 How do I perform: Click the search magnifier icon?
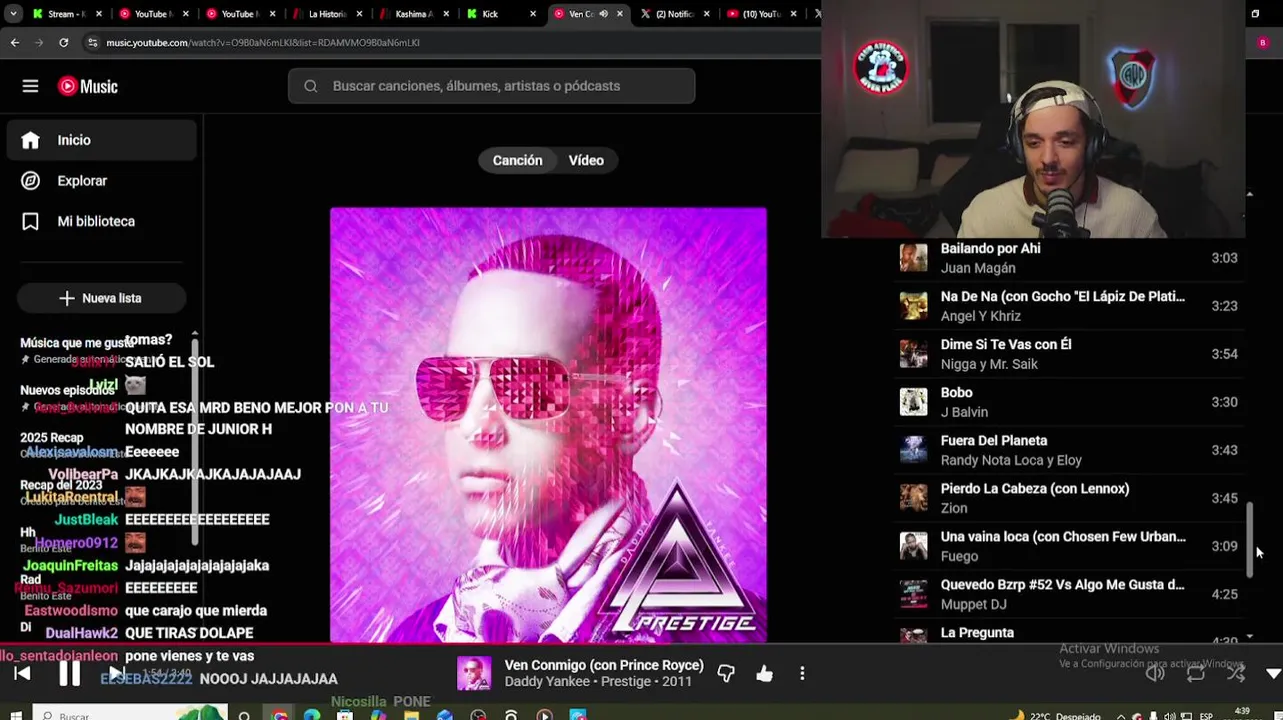tap(311, 86)
